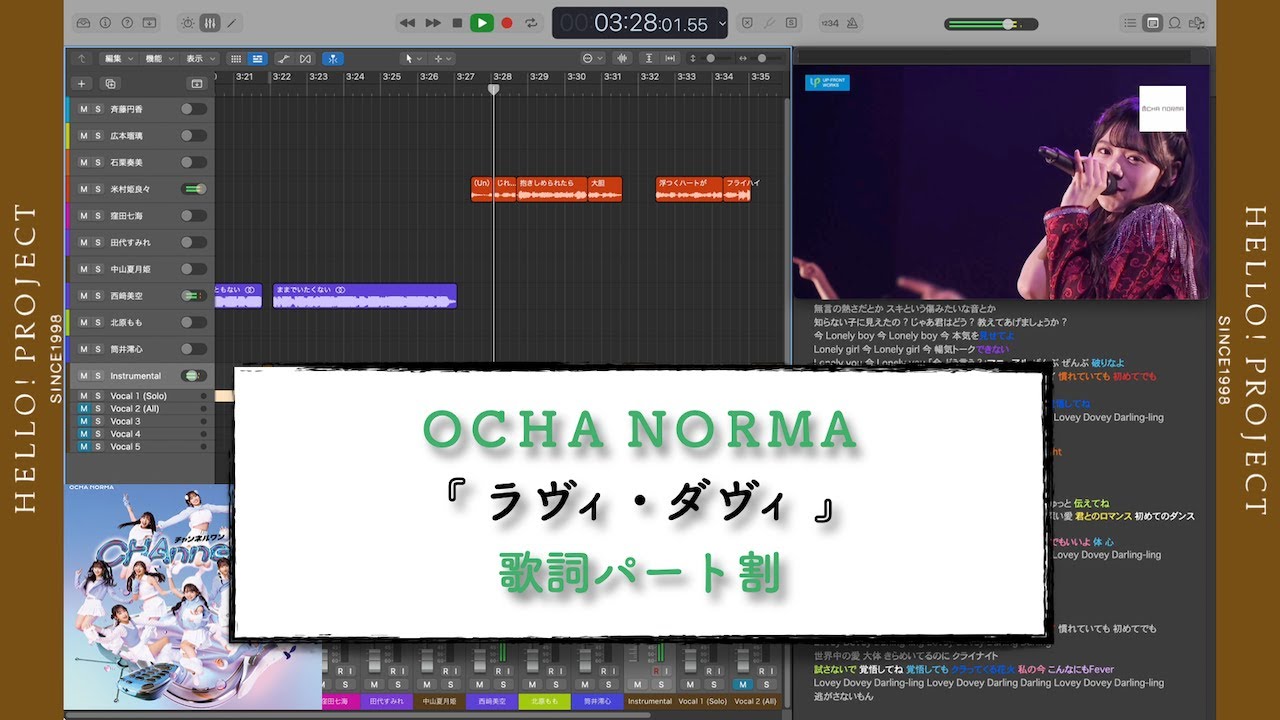1280x720 pixels.
Task: Open the Library panel icon
Action: [x=83, y=22]
